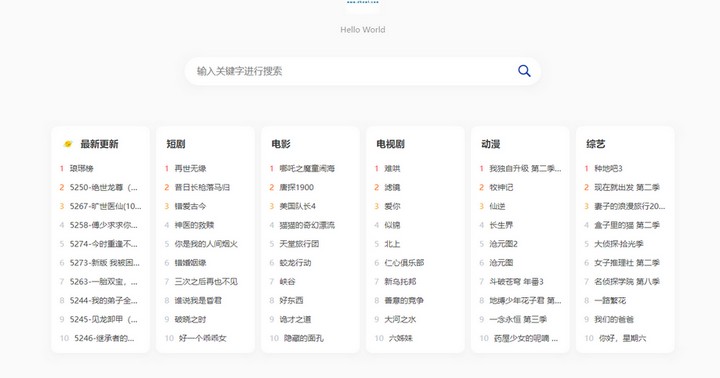The width and height of the screenshot is (720, 378).
Task: Open 再世无缘 in the 短剧 list
Action: point(191,169)
